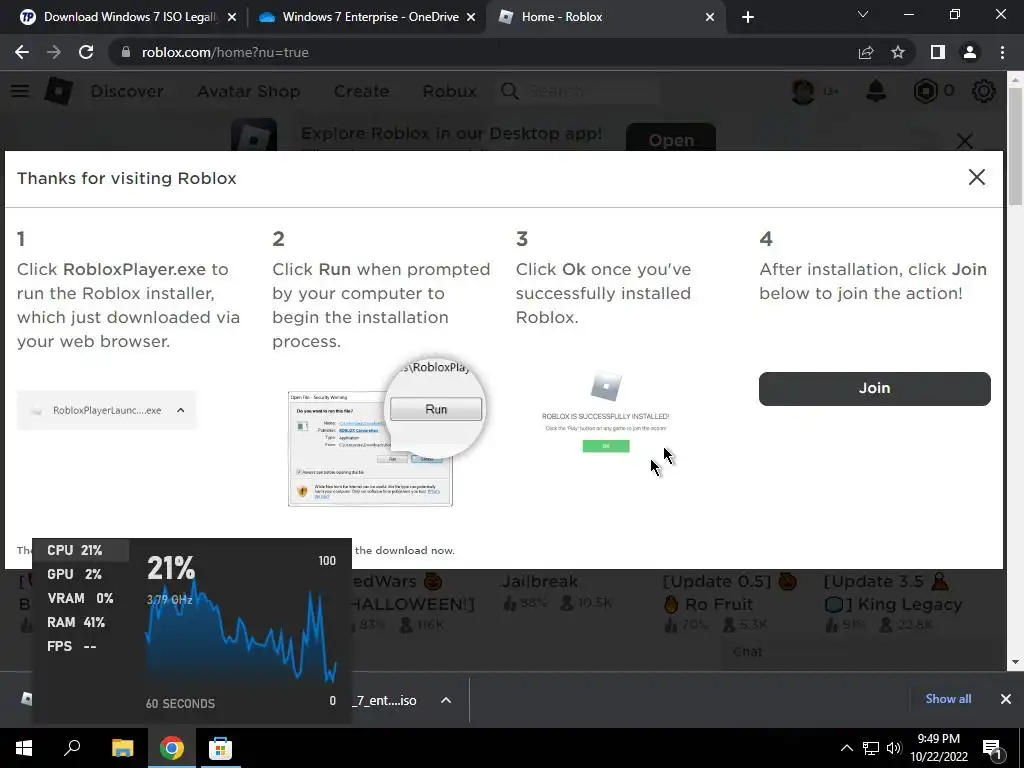Open Roblox avatar profile icon
The width and height of the screenshot is (1024, 768).
tap(803, 91)
